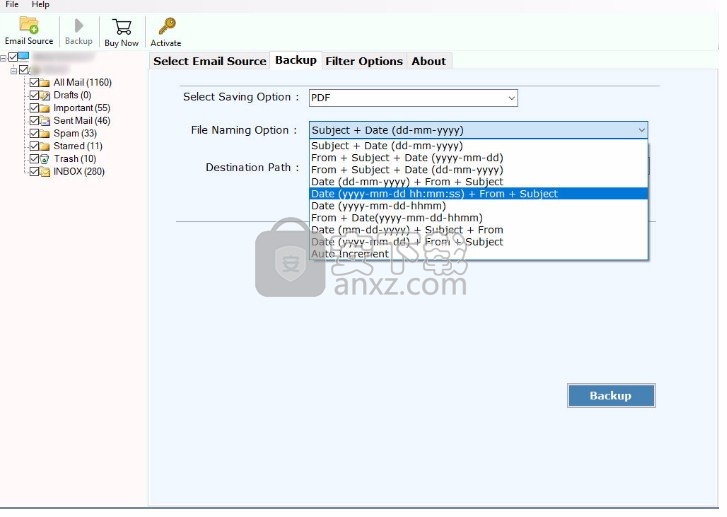Click the Starred folder icon

[x=45, y=147]
